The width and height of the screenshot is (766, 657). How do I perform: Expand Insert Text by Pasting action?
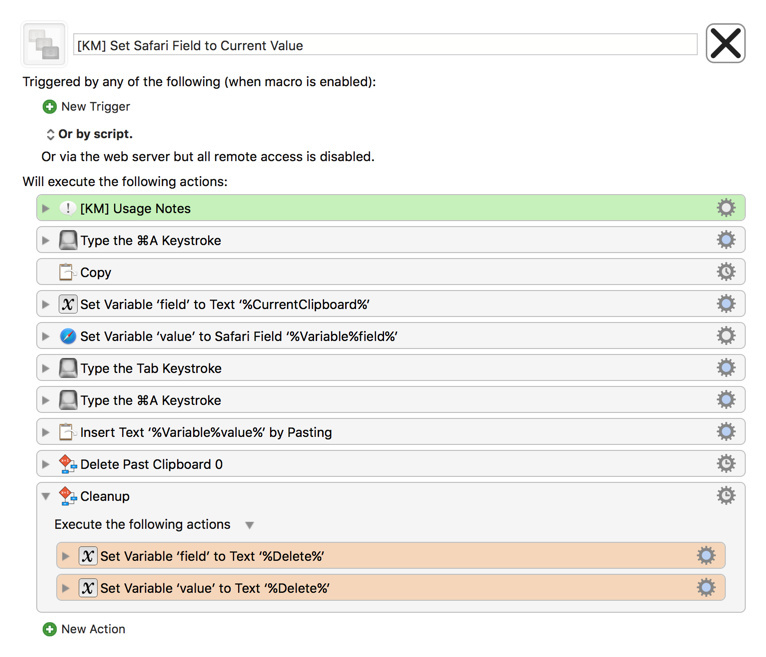(x=45, y=432)
